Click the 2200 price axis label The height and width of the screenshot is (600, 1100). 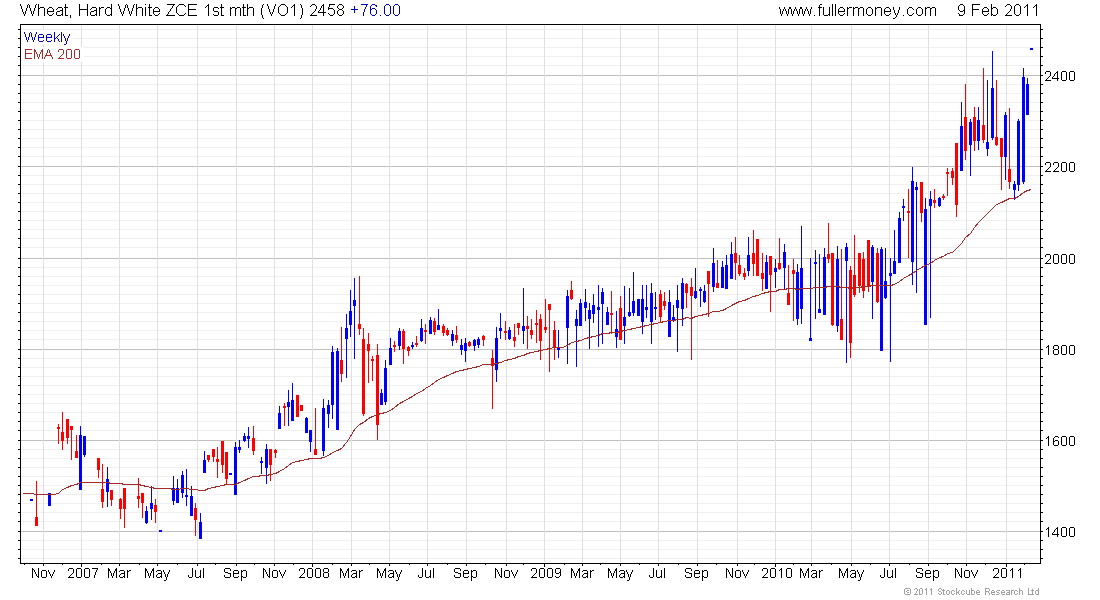pyautogui.click(x=1060, y=167)
